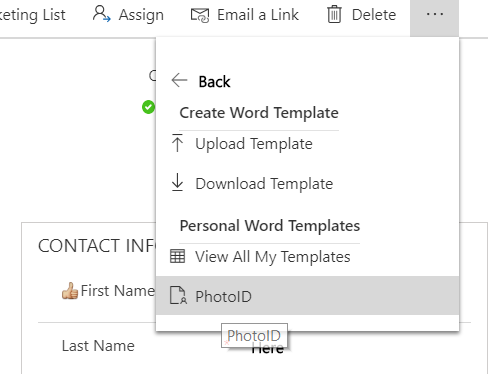The image size is (488, 374).
Task: Click the Email a Link envelope icon
Action: (200, 15)
